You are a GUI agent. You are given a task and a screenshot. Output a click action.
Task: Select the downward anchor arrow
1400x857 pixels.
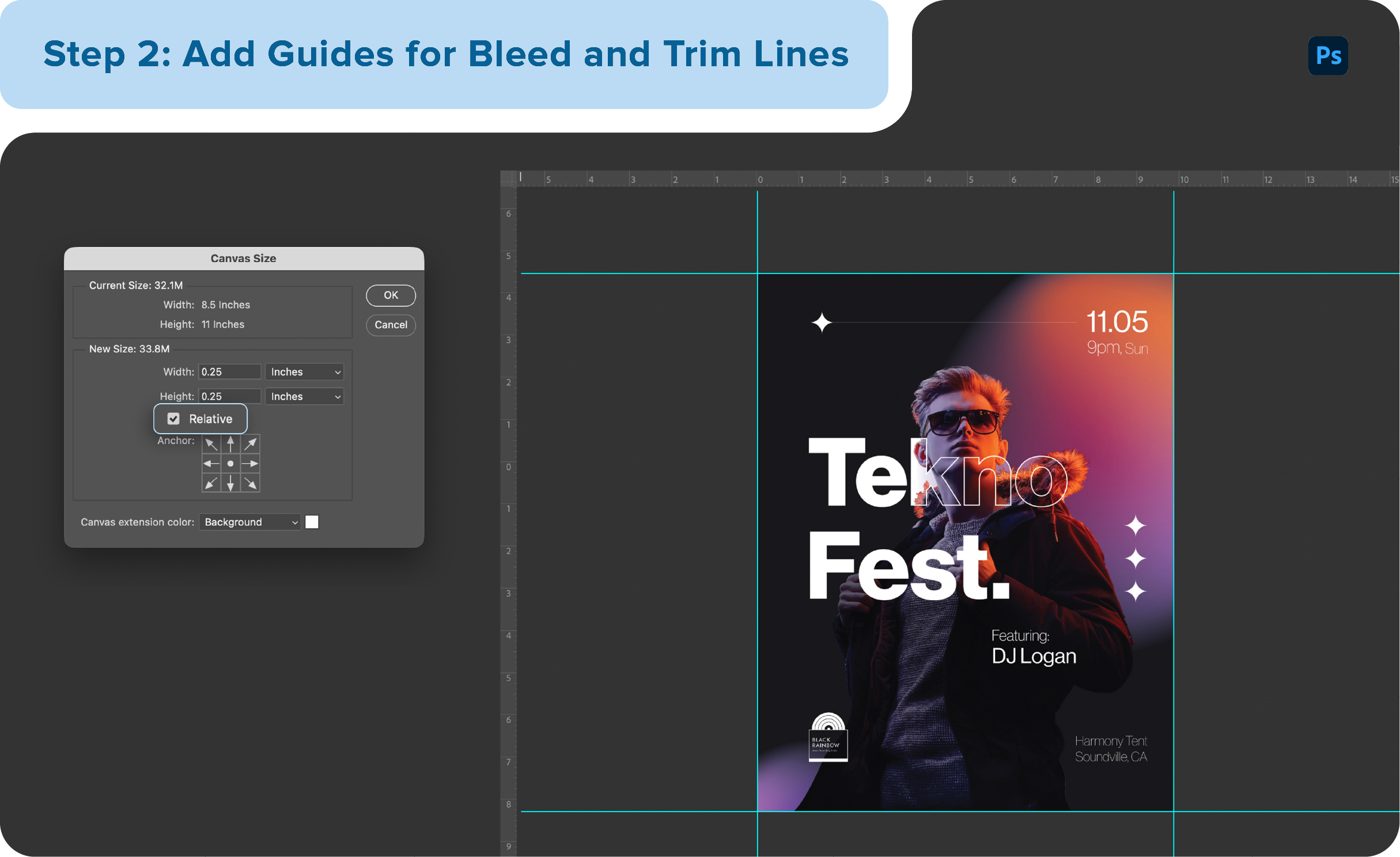pos(230,483)
